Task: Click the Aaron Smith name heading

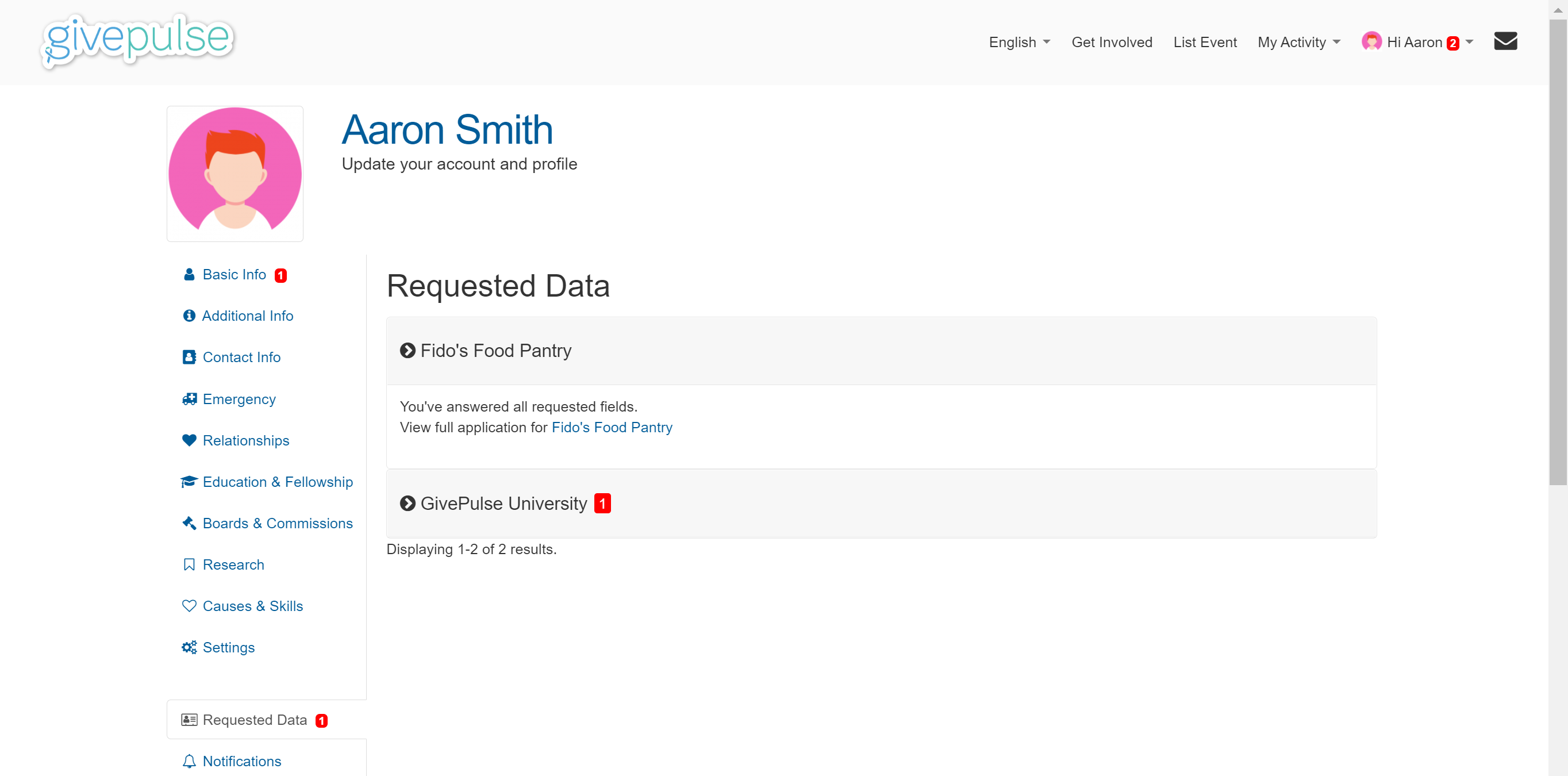Action: (447, 130)
